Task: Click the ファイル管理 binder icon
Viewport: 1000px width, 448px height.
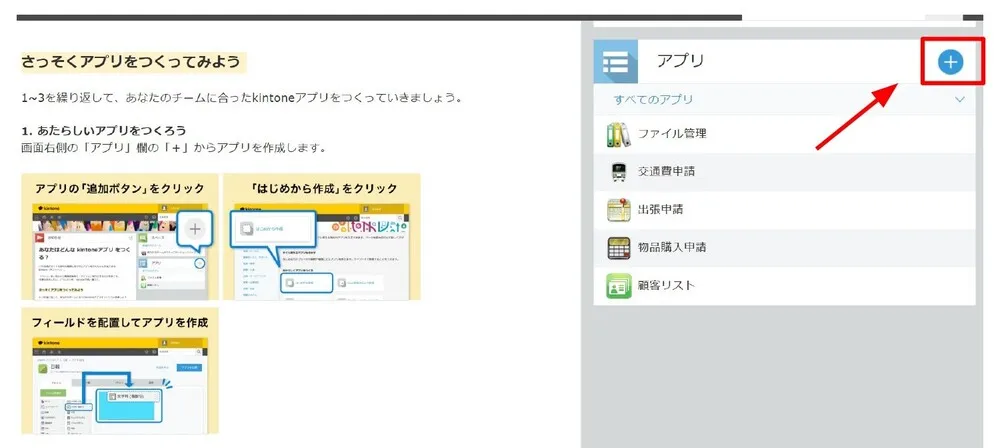Action: (x=619, y=134)
